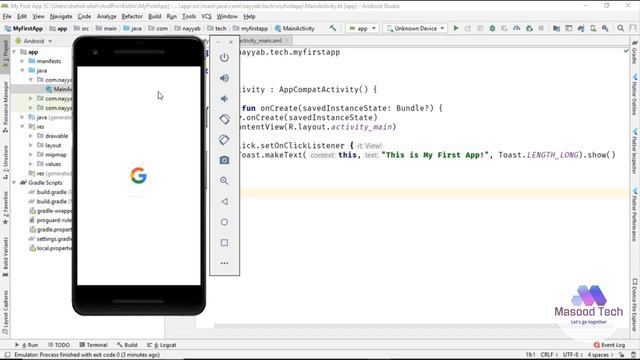Click MainActivity in navigation breadcrumb
This screenshot has width=640, height=360.
294,28
